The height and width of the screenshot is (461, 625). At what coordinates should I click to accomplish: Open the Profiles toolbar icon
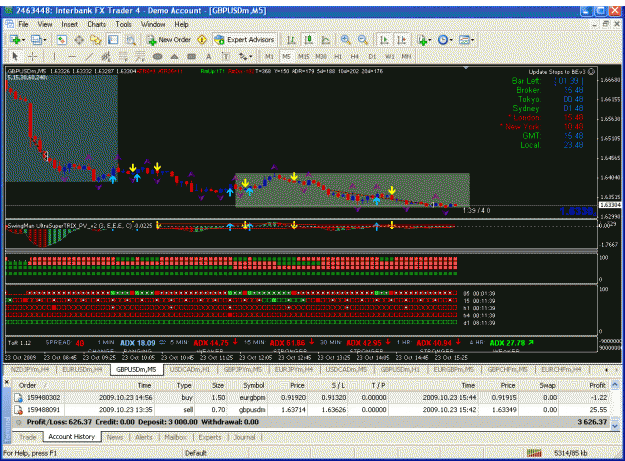point(36,40)
